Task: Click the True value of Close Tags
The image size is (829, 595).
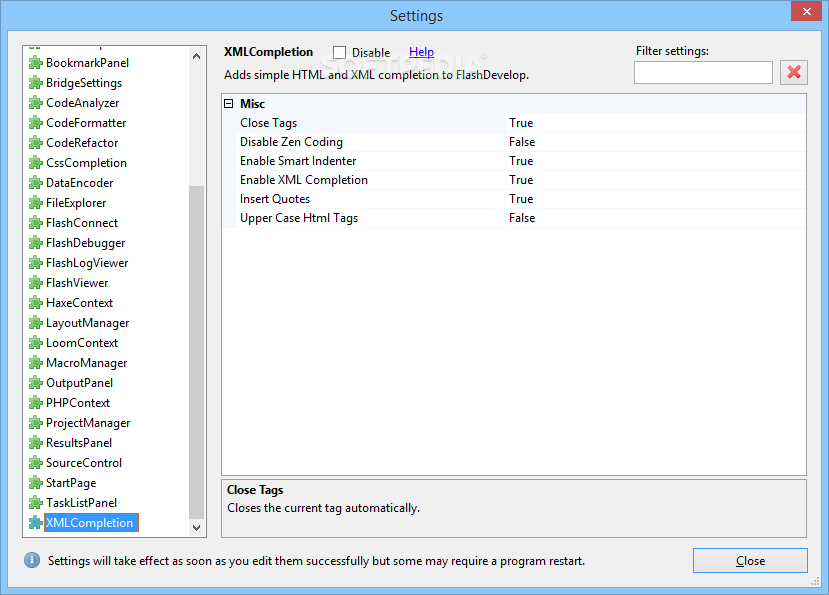Action: pos(521,123)
